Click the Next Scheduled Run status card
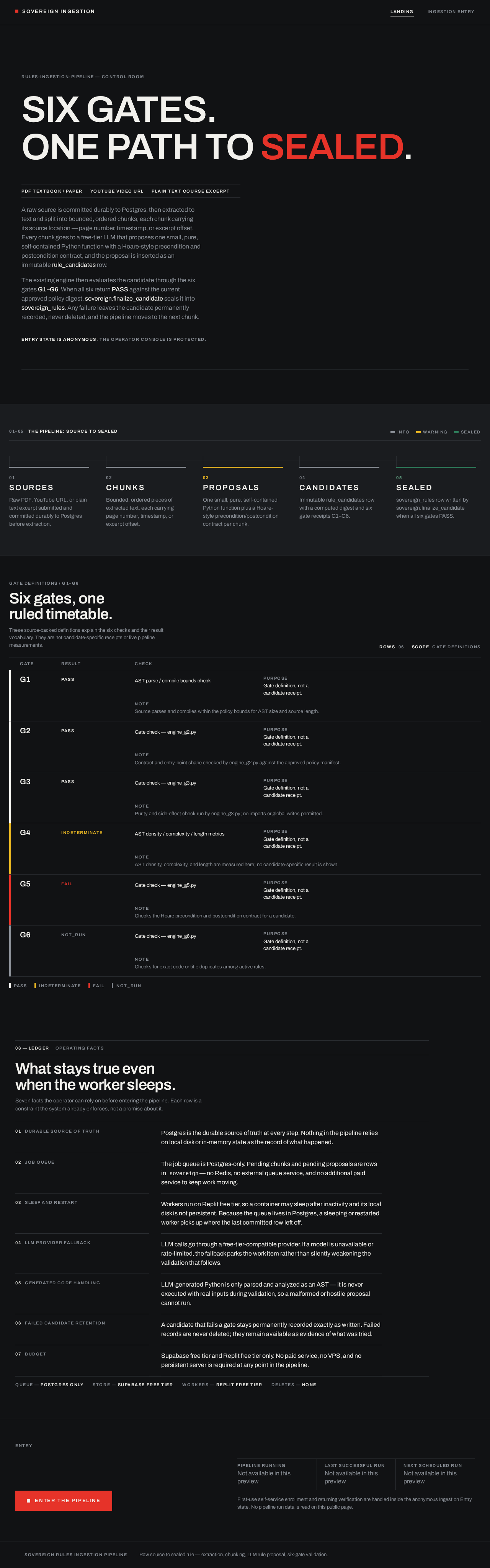The width and height of the screenshot is (490, 1568). tap(435, 1474)
